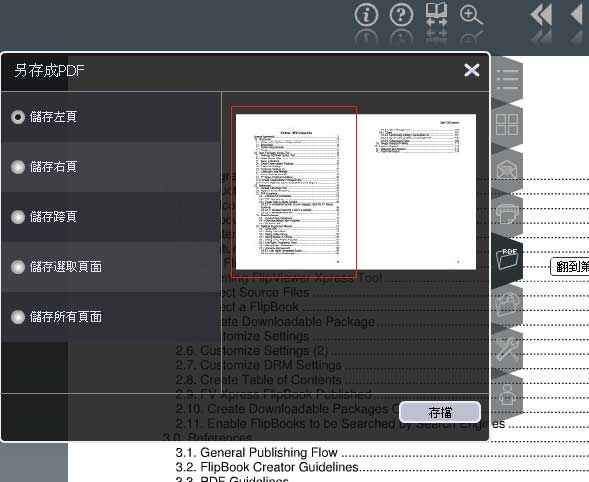Screen dimensions: 589x482
Task: Click the 存檔 save button
Action: [x=440, y=412]
